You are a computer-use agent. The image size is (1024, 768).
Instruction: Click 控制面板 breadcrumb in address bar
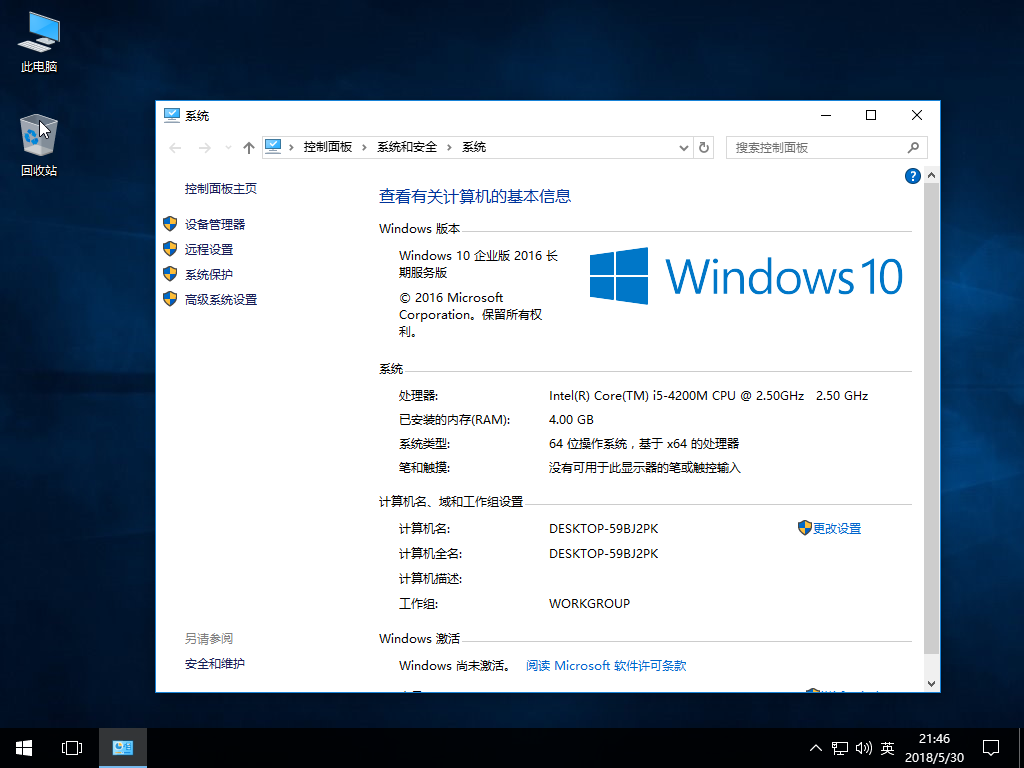pos(328,147)
